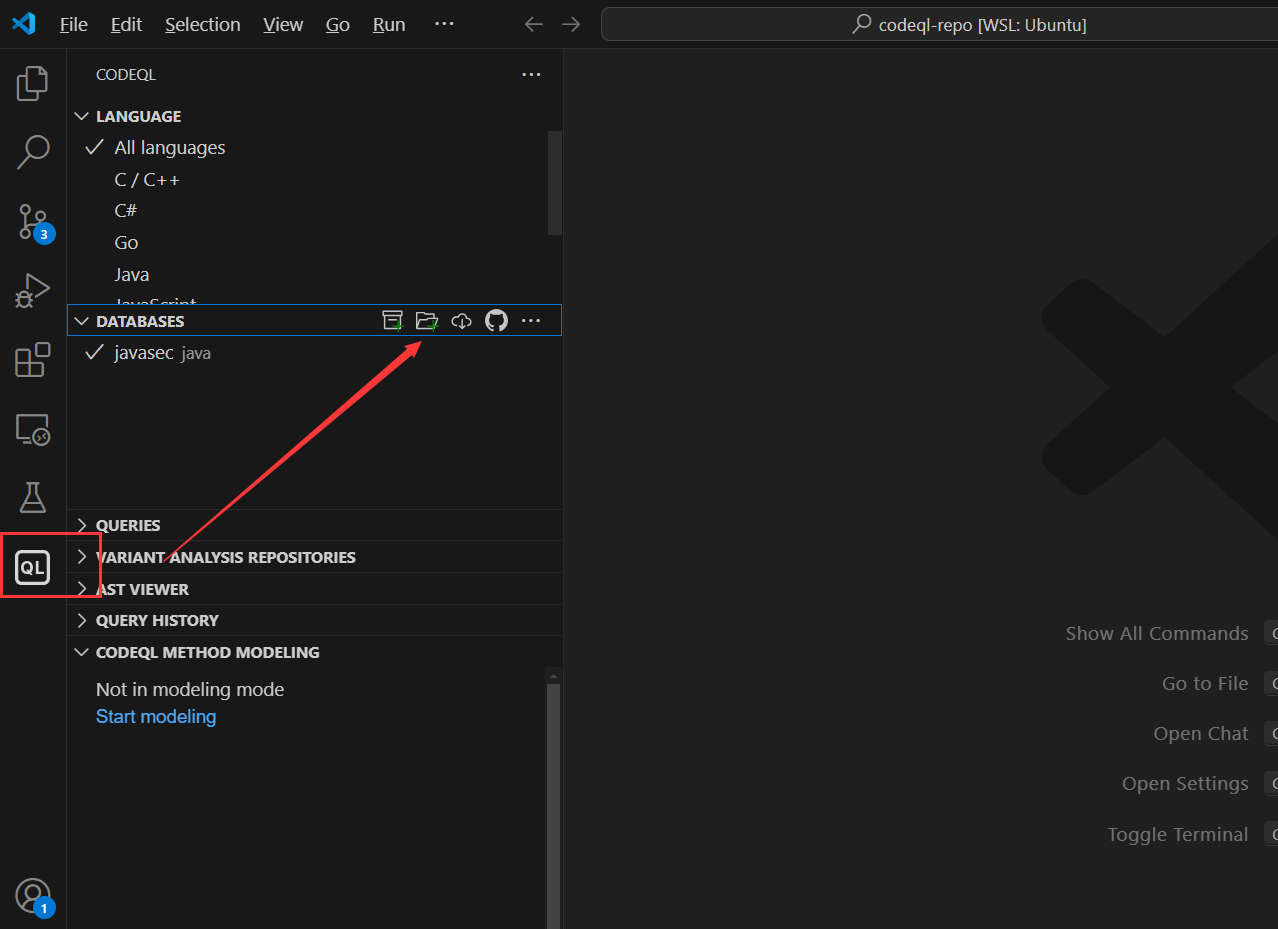
Task: Open the Go menu
Action: pos(338,24)
